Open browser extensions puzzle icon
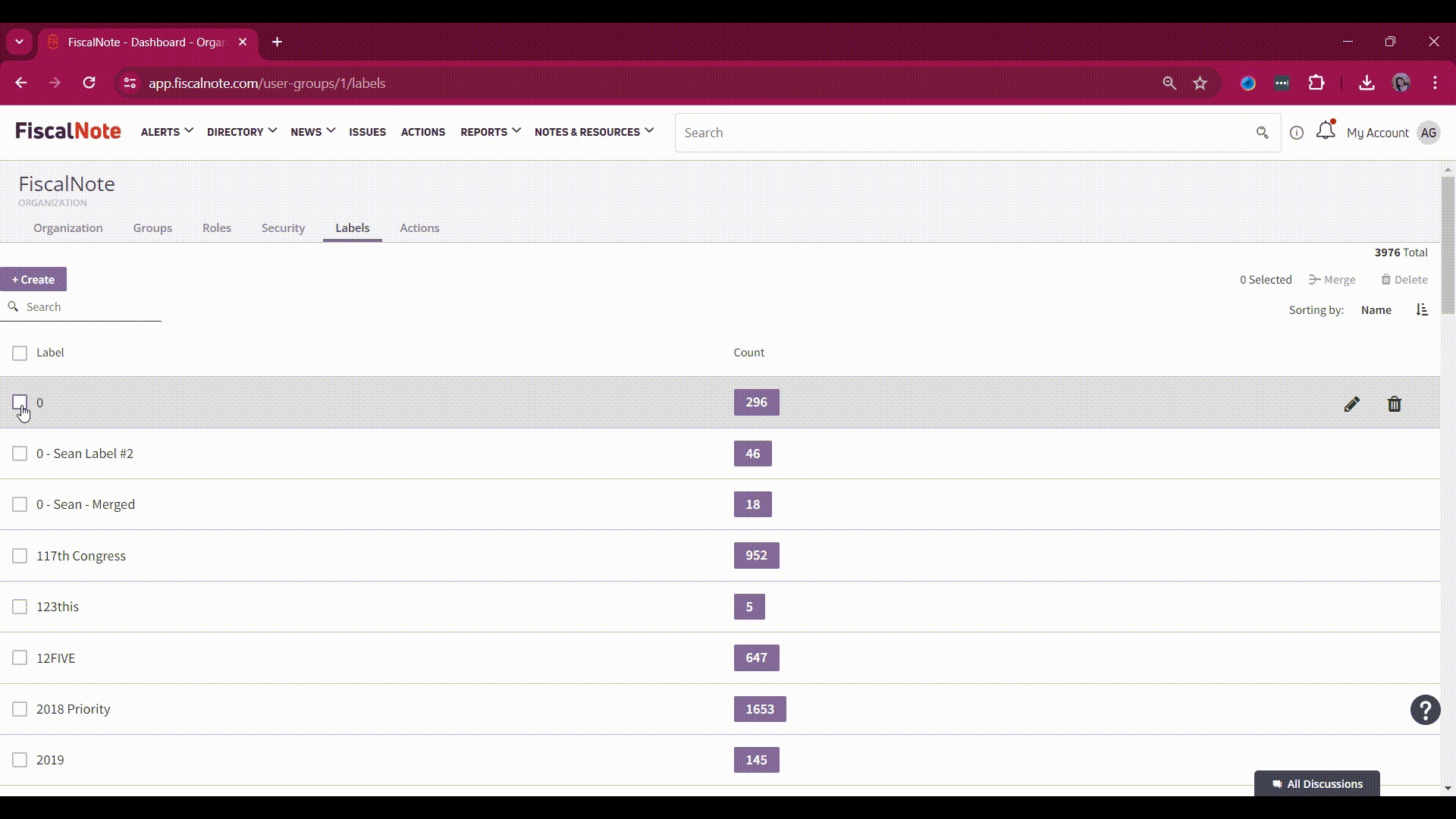 click(x=1316, y=83)
